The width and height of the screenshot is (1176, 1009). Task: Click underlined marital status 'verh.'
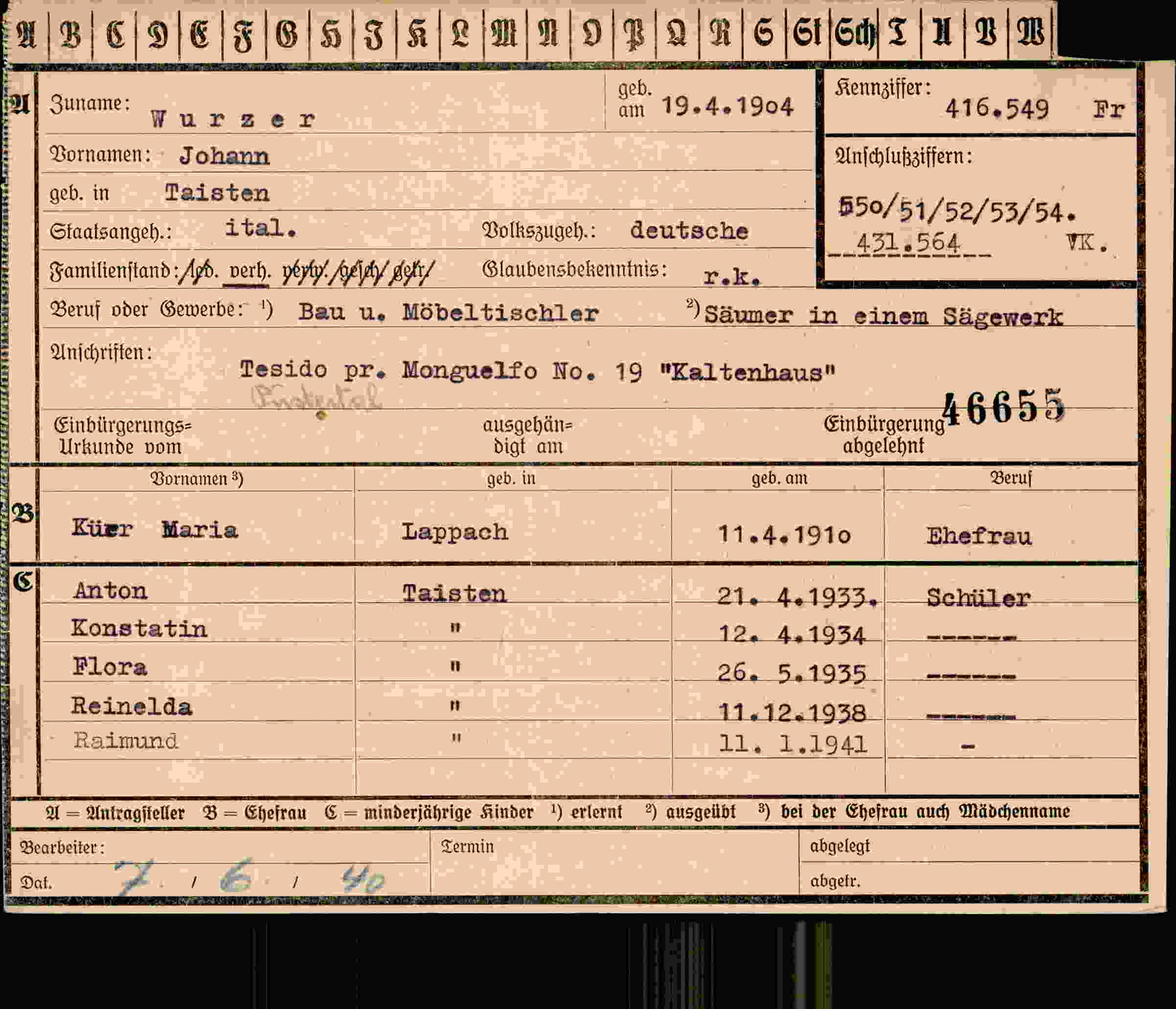point(247,270)
